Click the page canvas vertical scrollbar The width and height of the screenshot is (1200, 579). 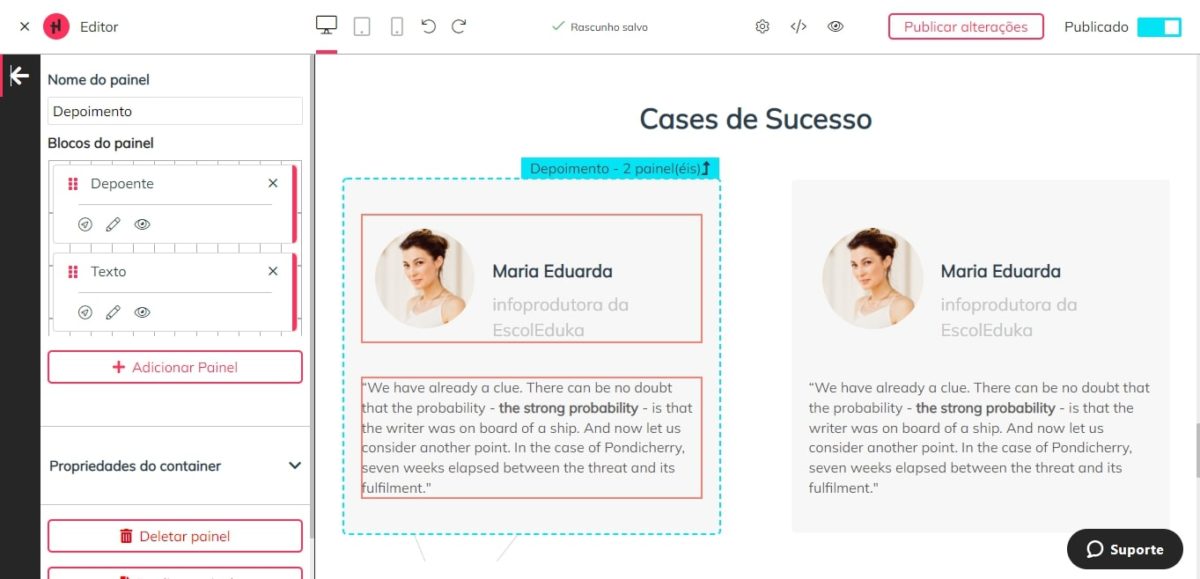(x=1196, y=451)
